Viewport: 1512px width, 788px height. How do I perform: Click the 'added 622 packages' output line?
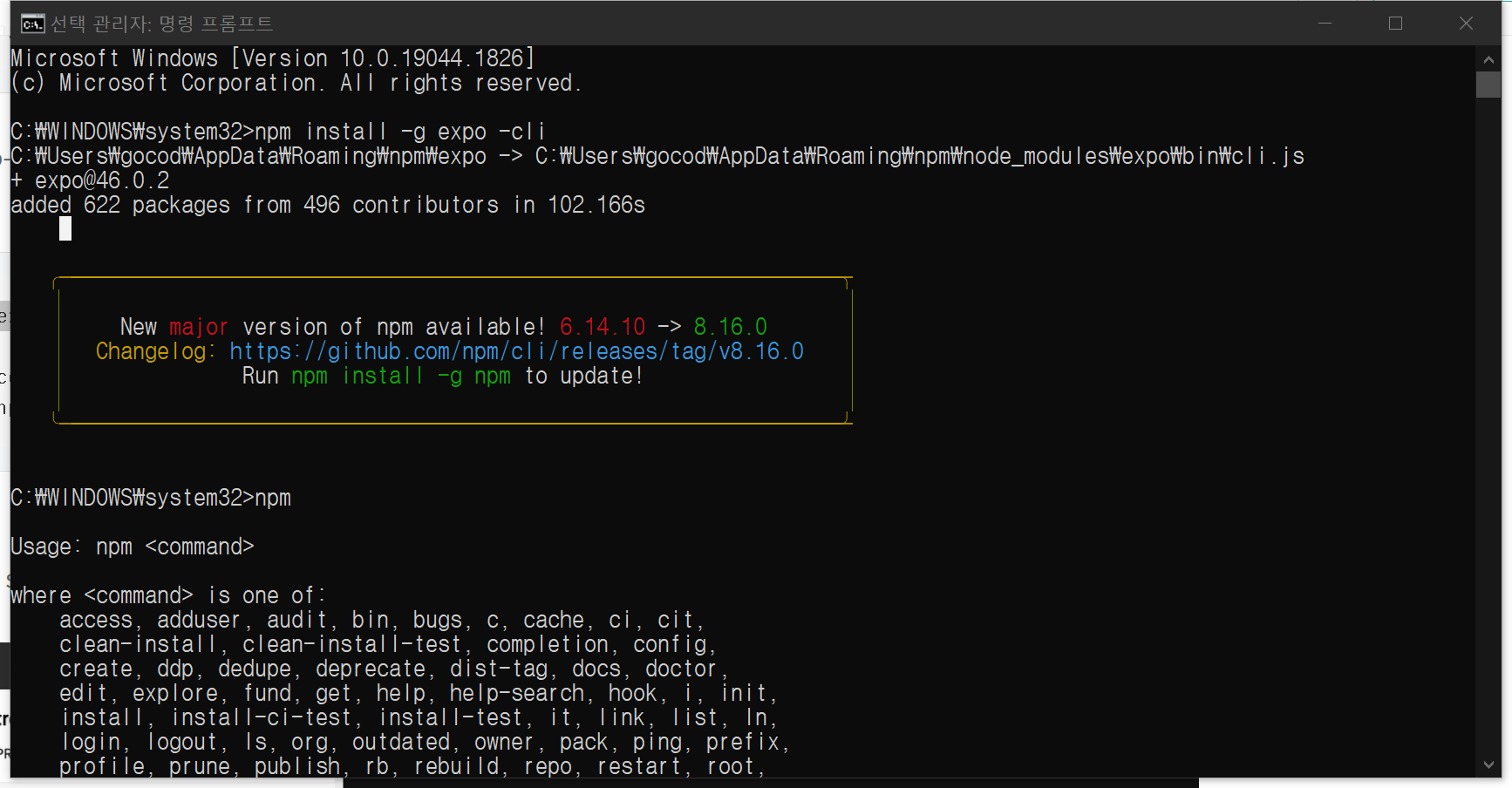328,205
